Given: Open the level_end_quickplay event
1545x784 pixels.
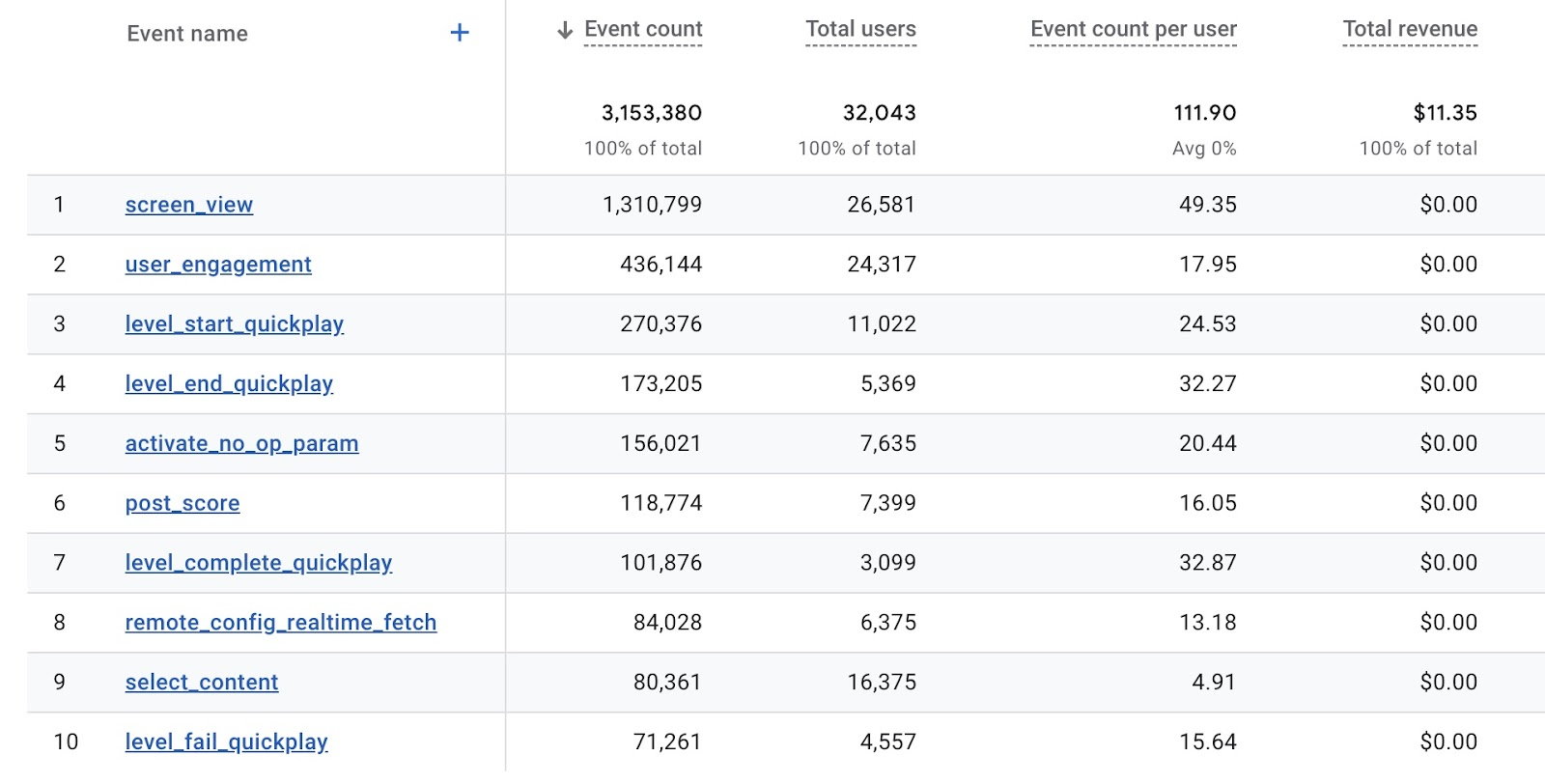Looking at the screenshot, I should 229,384.
